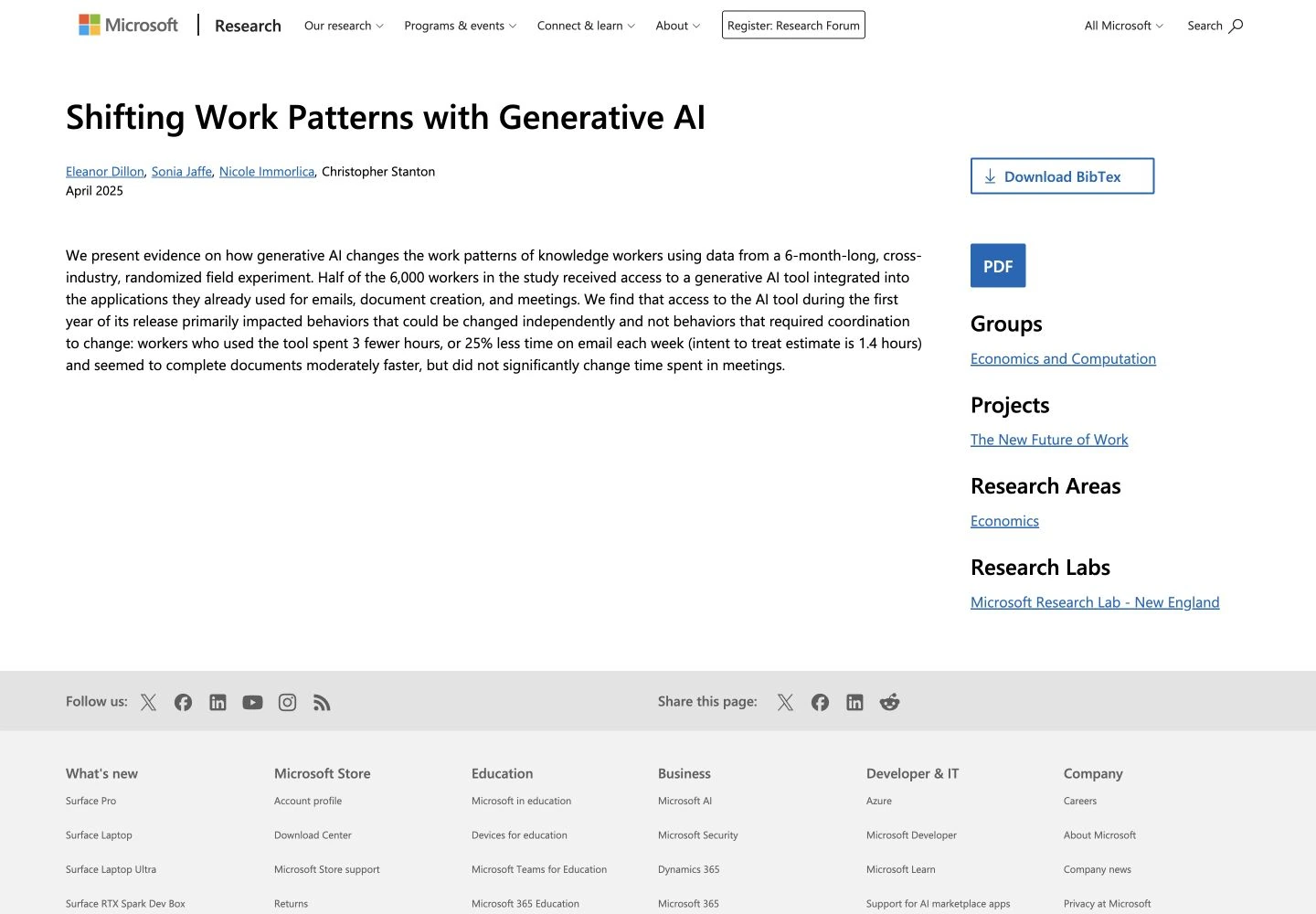Share this page on X
1316x914 pixels.
click(x=785, y=702)
